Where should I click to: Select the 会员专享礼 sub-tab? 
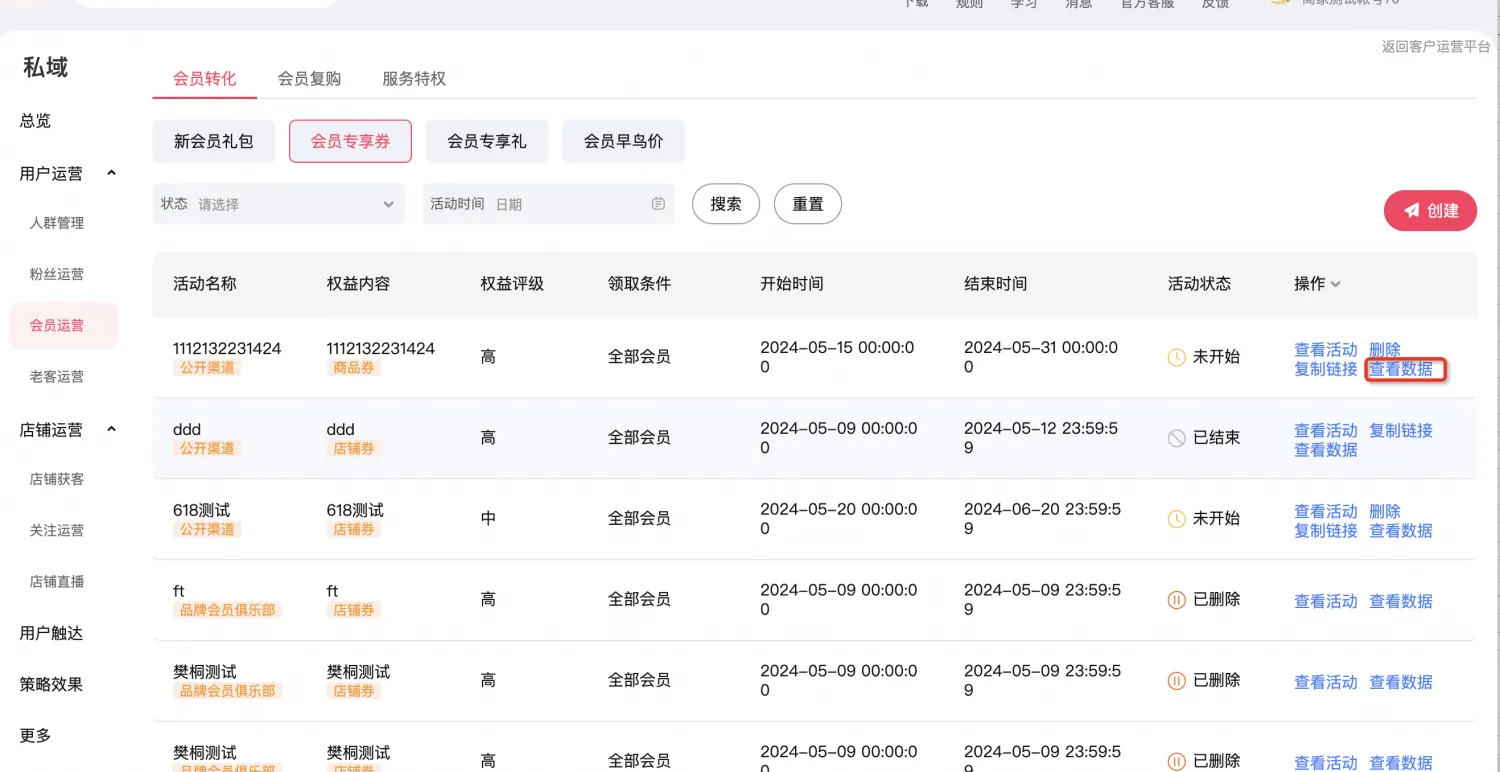tap(487, 142)
